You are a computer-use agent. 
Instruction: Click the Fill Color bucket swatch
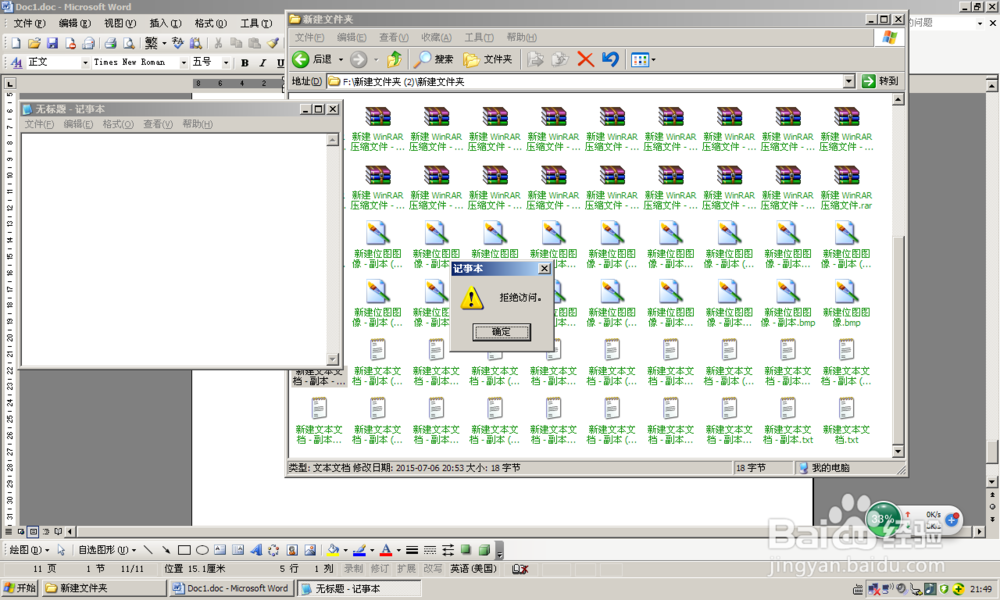click(x=333, y=550)
